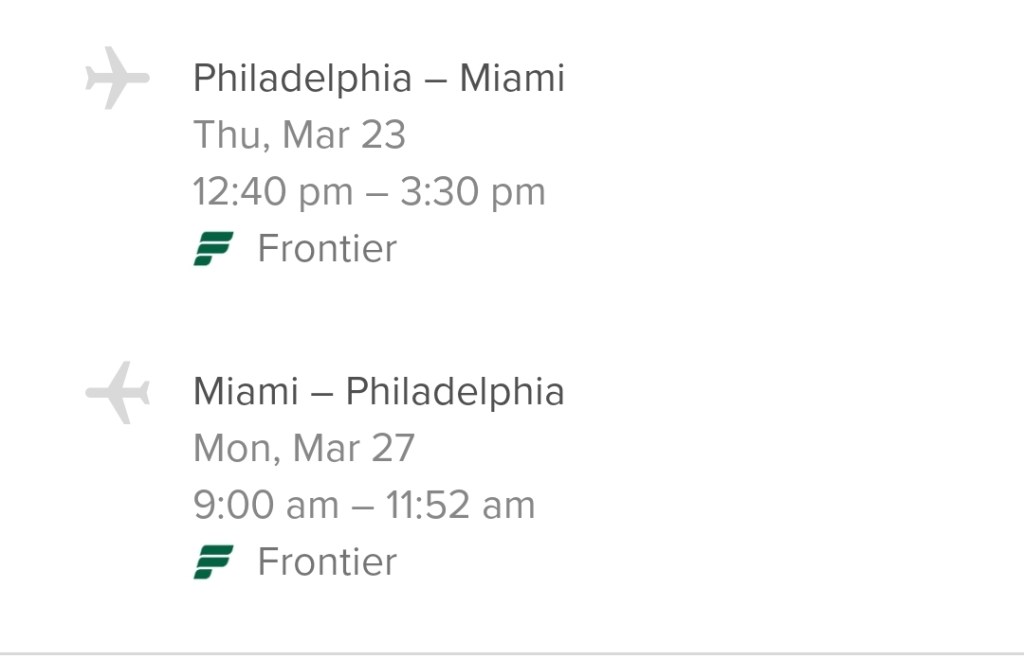Click the word Philadelphia in the return route
Viewport: 1024px width, 659px height.
455,391
